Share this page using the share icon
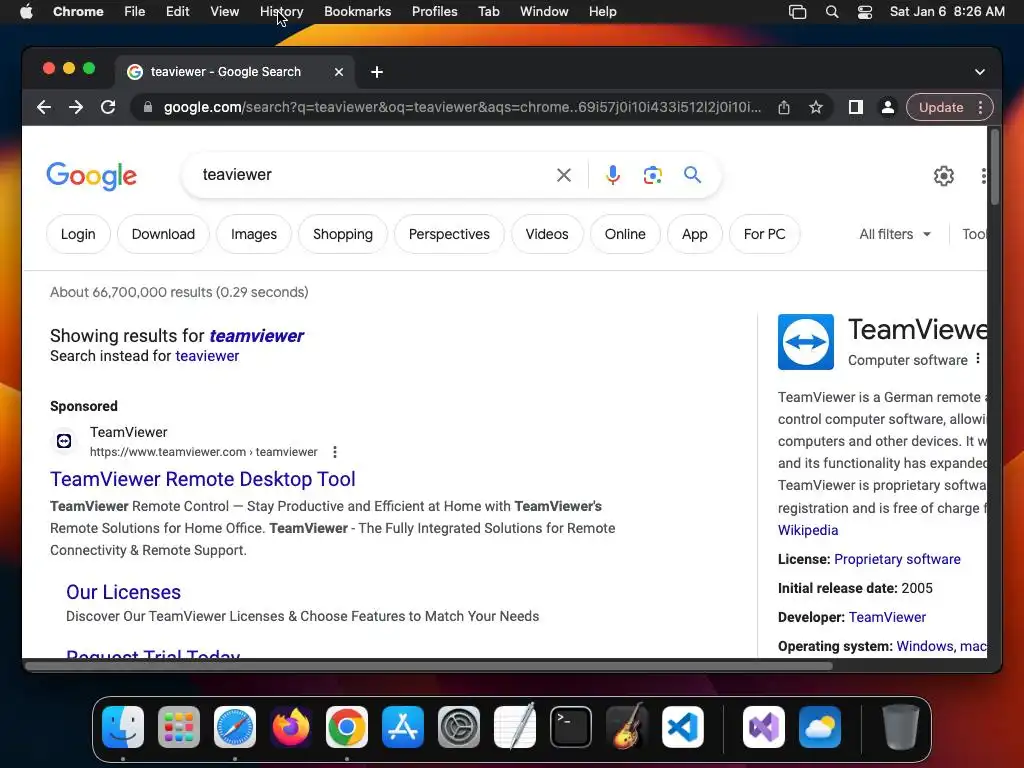 784,107
